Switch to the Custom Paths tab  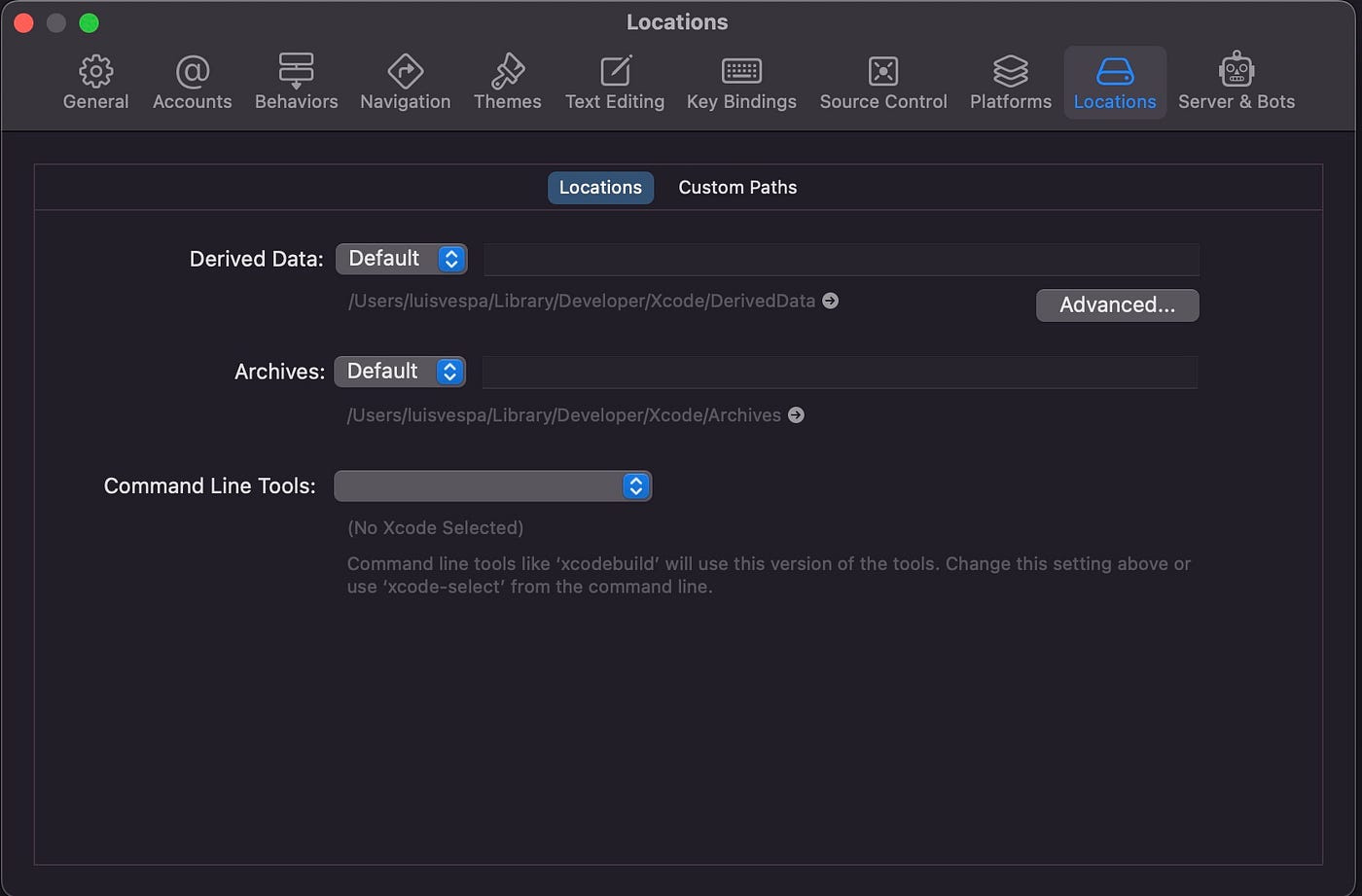[737, 188]
